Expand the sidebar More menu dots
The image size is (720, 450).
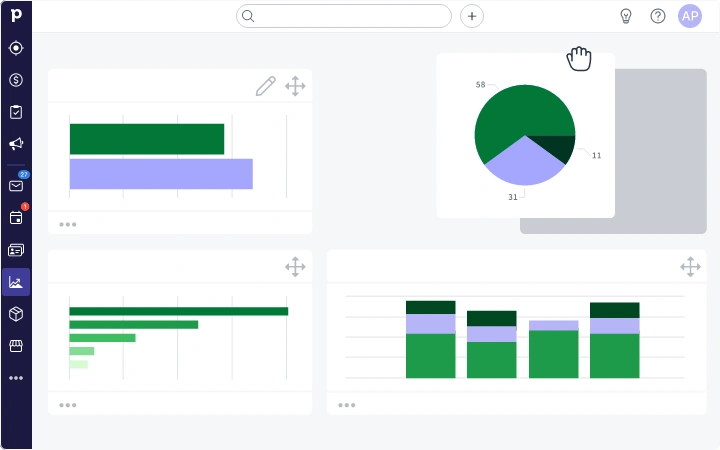click(x=16, y=378)
